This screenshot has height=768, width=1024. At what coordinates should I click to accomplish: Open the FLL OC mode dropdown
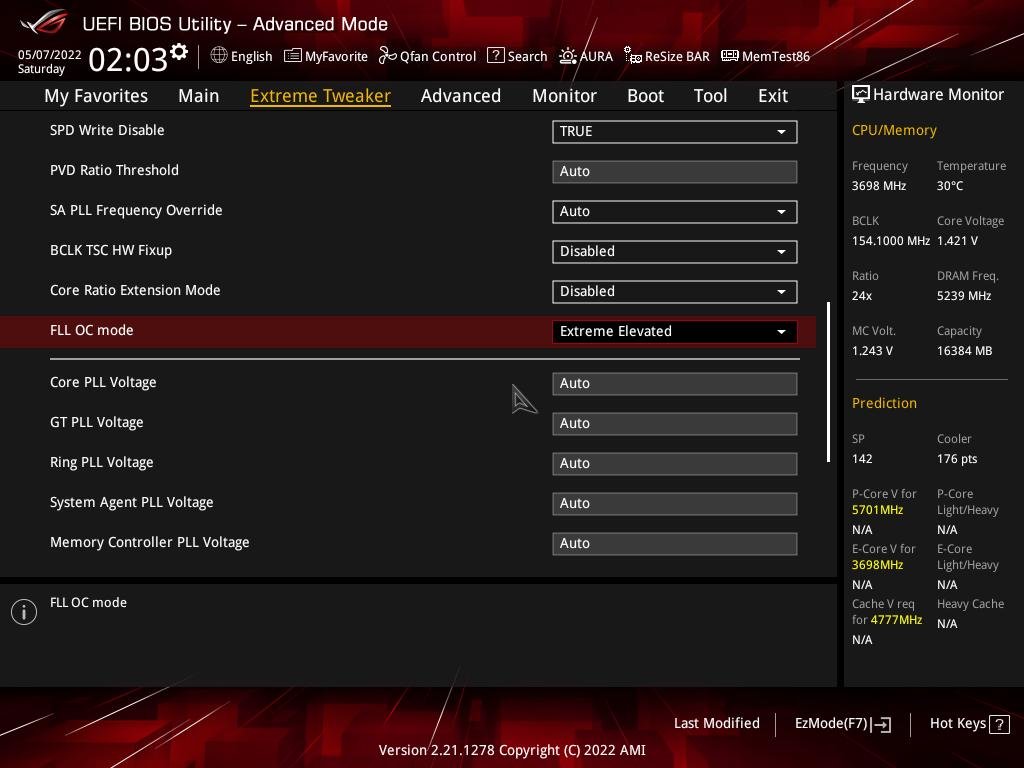(674, 331)
